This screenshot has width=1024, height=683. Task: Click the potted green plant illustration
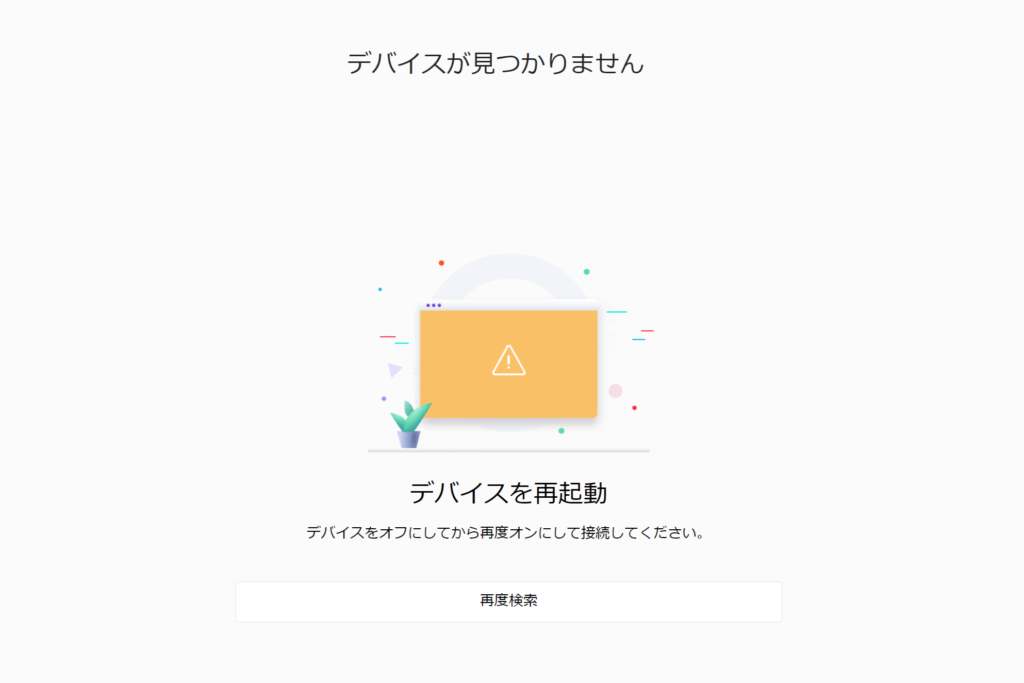pos(410,424)
